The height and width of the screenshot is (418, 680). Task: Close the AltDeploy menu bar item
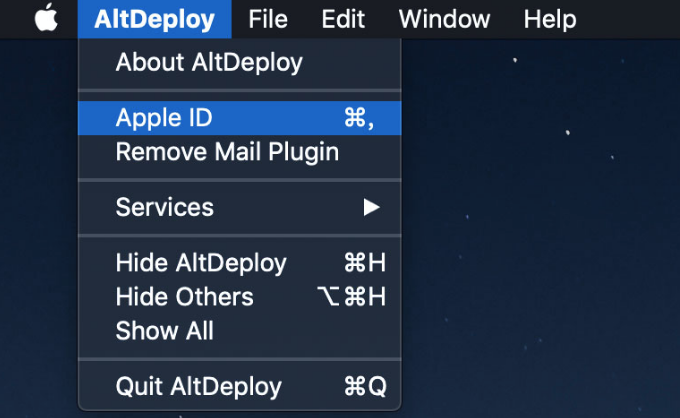coord(155,19)
